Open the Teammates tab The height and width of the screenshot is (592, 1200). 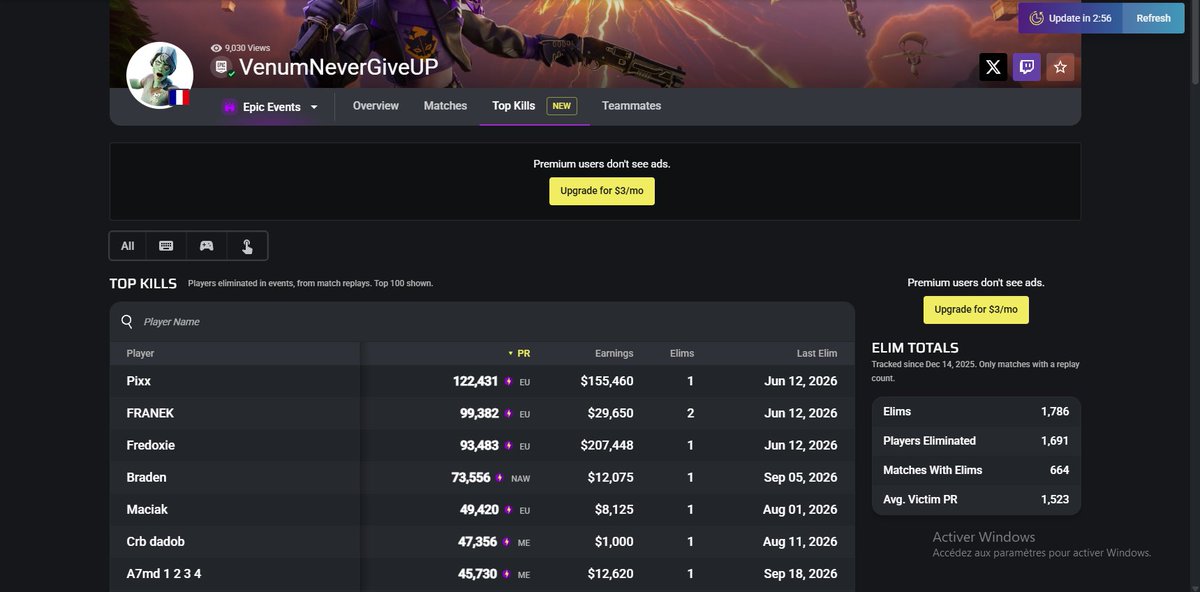point(631,106)
